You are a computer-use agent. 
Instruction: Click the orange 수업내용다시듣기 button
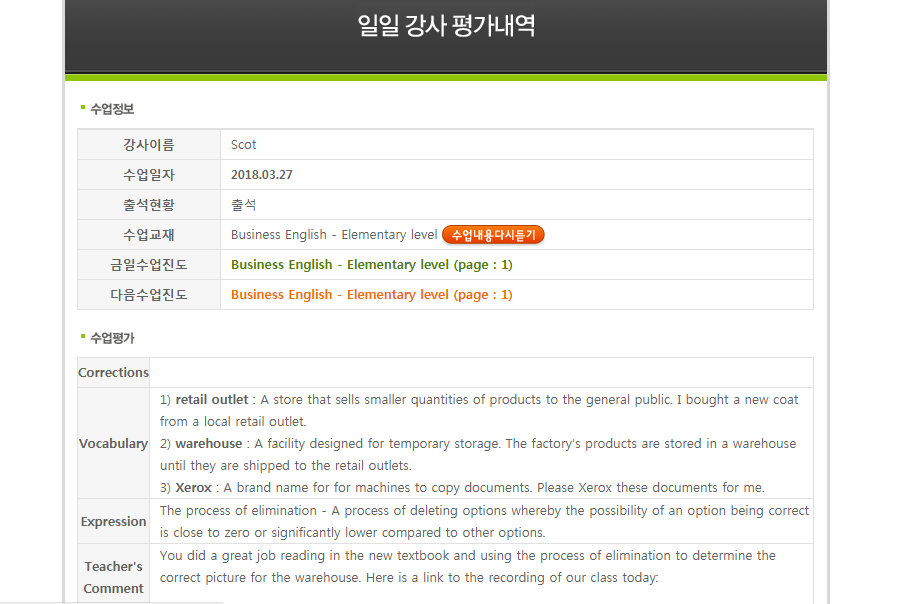click(493, 235)
